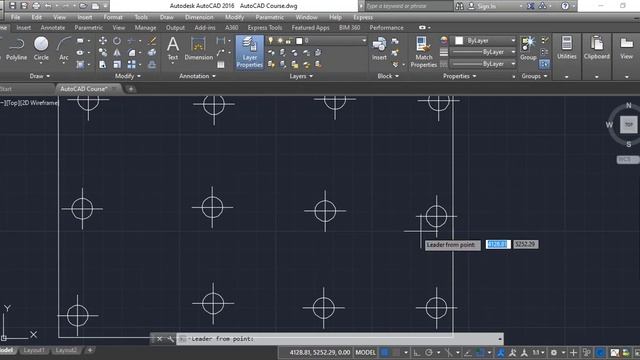Viewport: 640px width, 360px height.
Task: Click the Text annotation tool
Action: tap(173, 49)
